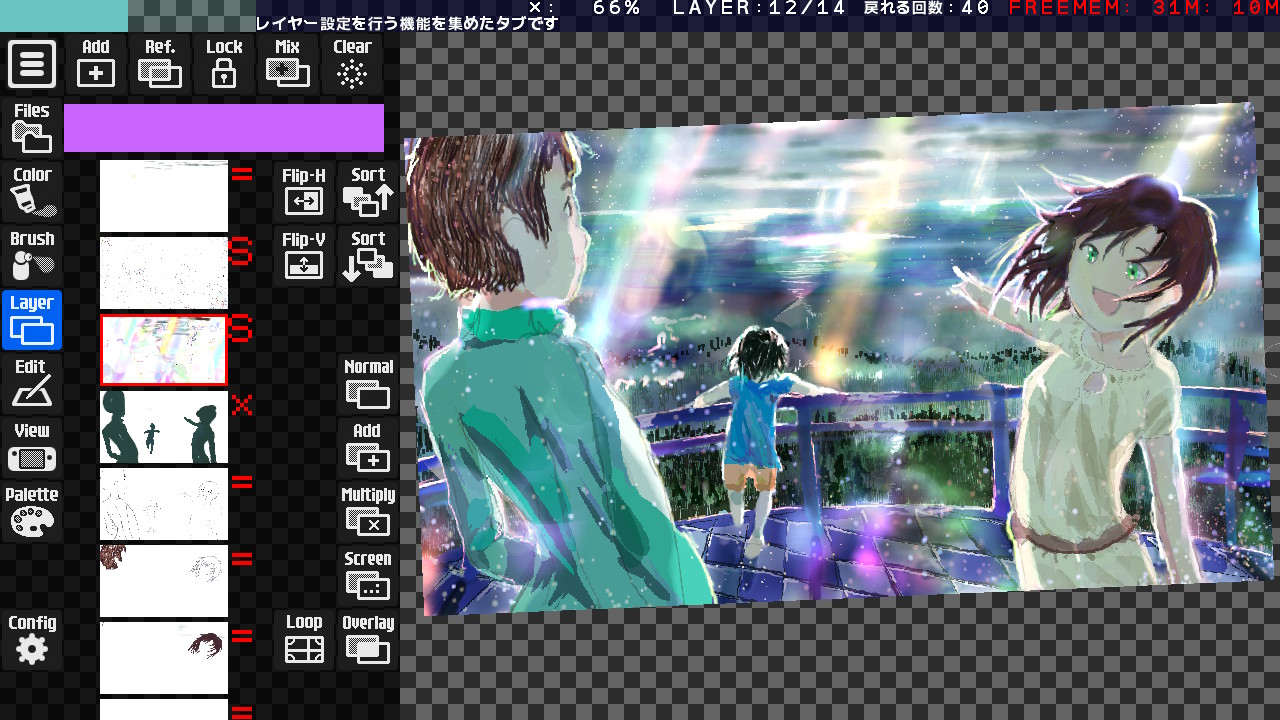Screen dimensions: 1280x720
Task: Select the speckled dots layer thumbnail
Action: [x=164, y=273]
